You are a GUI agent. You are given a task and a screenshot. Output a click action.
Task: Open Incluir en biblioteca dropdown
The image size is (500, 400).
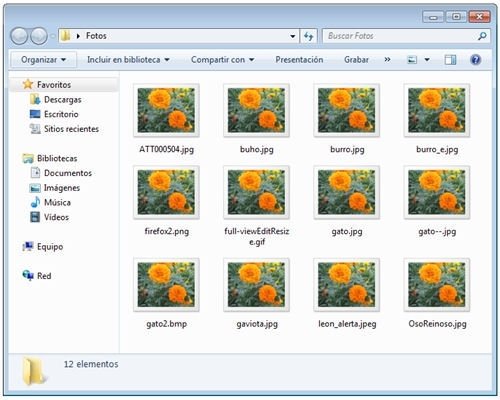pos(128,60)
